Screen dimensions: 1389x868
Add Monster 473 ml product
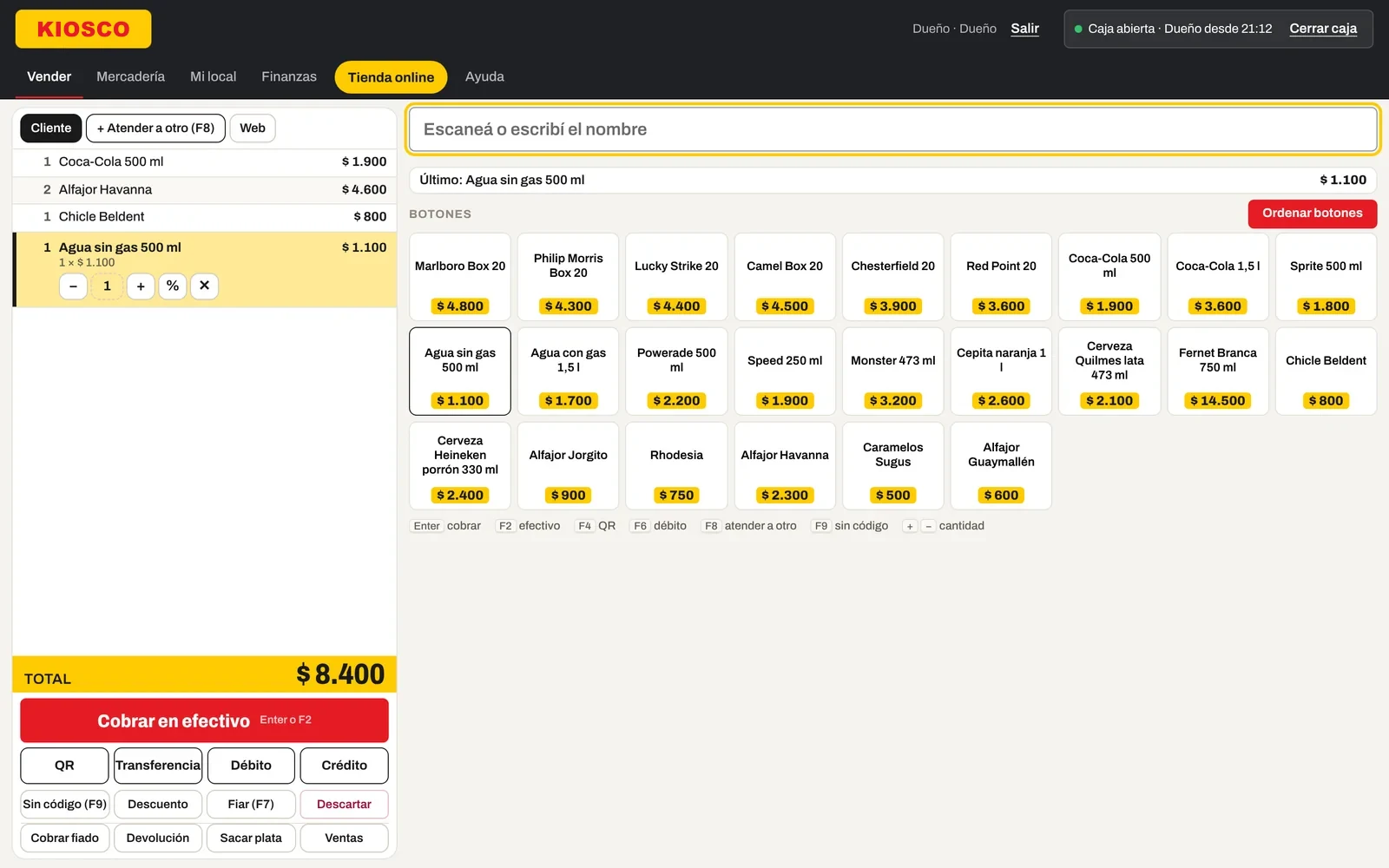click(x=893, y=371)
